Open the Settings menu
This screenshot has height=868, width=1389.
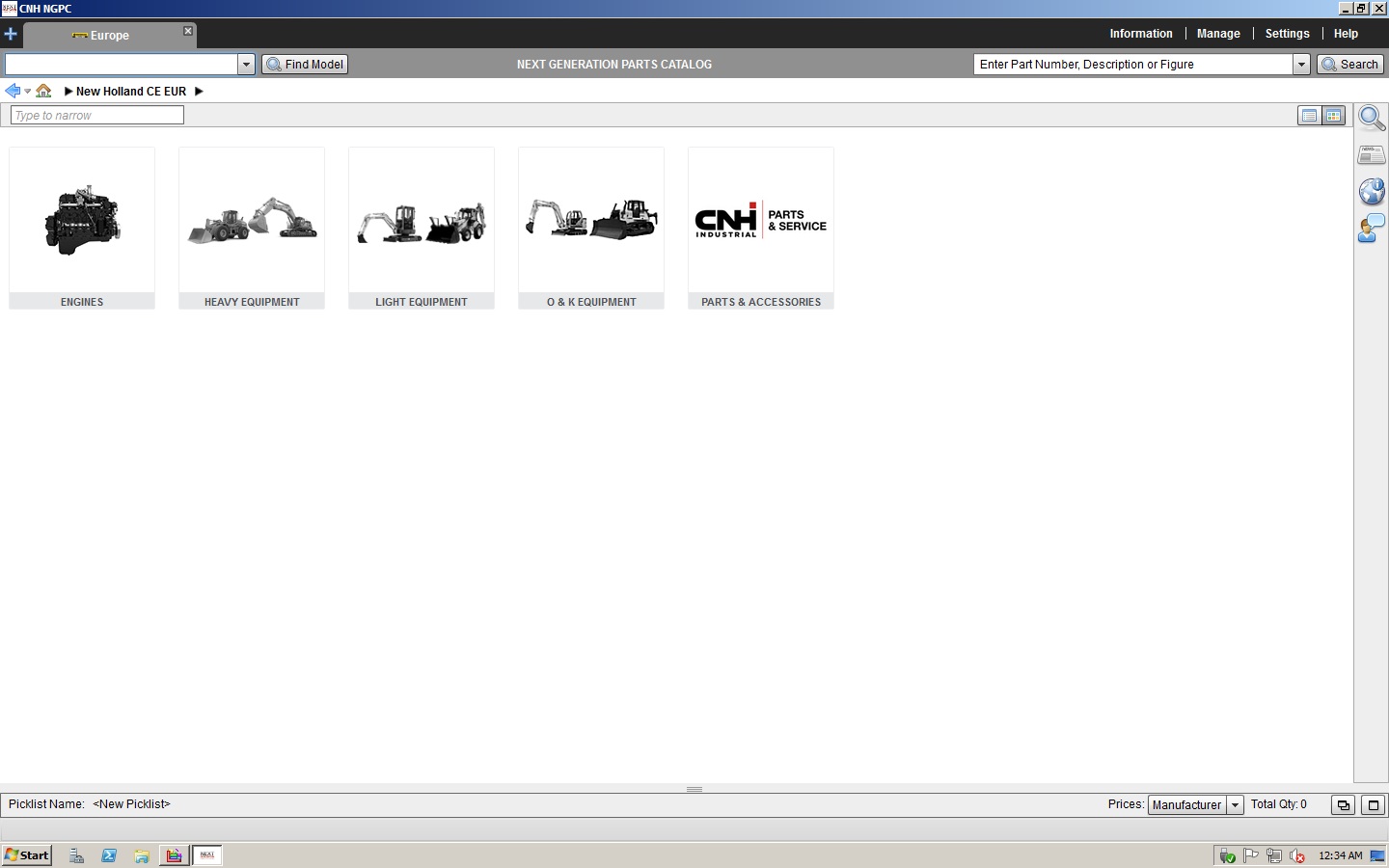pos(1287,34)
